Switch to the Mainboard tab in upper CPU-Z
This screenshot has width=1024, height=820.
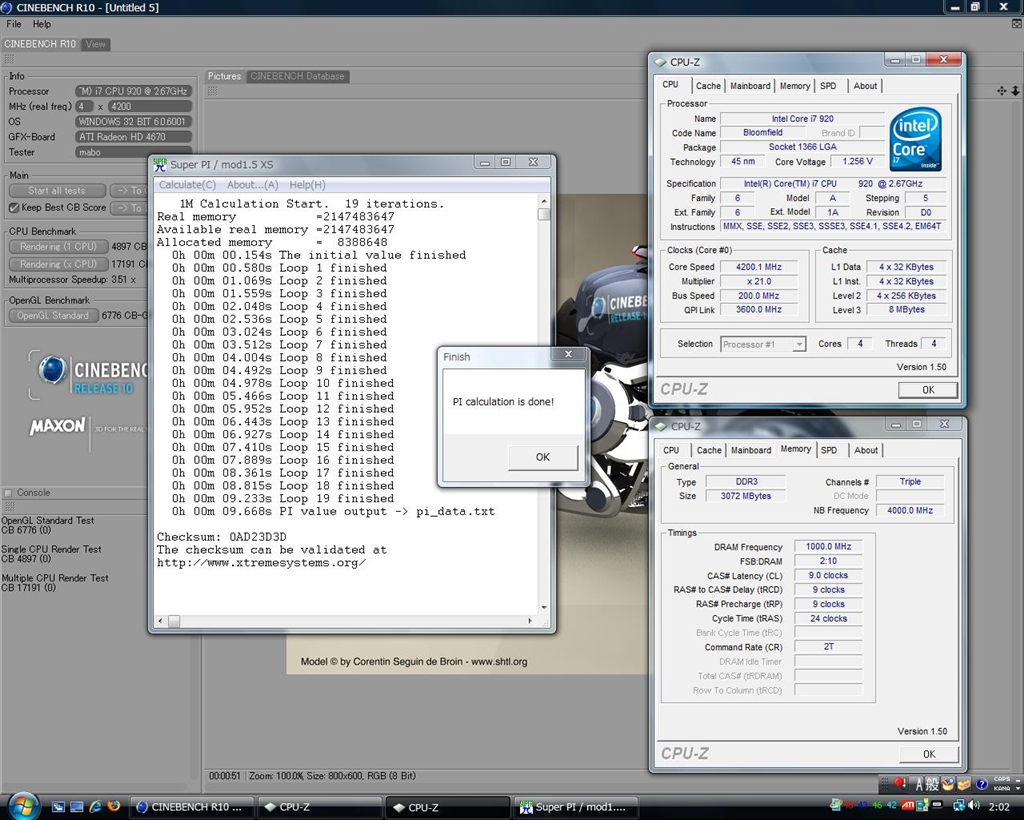pos(750,86)
